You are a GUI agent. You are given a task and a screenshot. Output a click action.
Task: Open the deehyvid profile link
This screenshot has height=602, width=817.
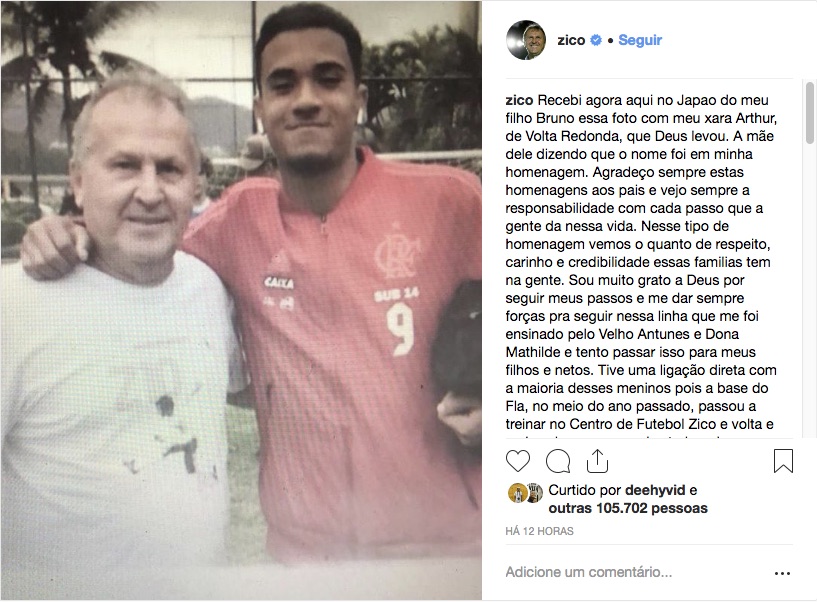[655, 490]
